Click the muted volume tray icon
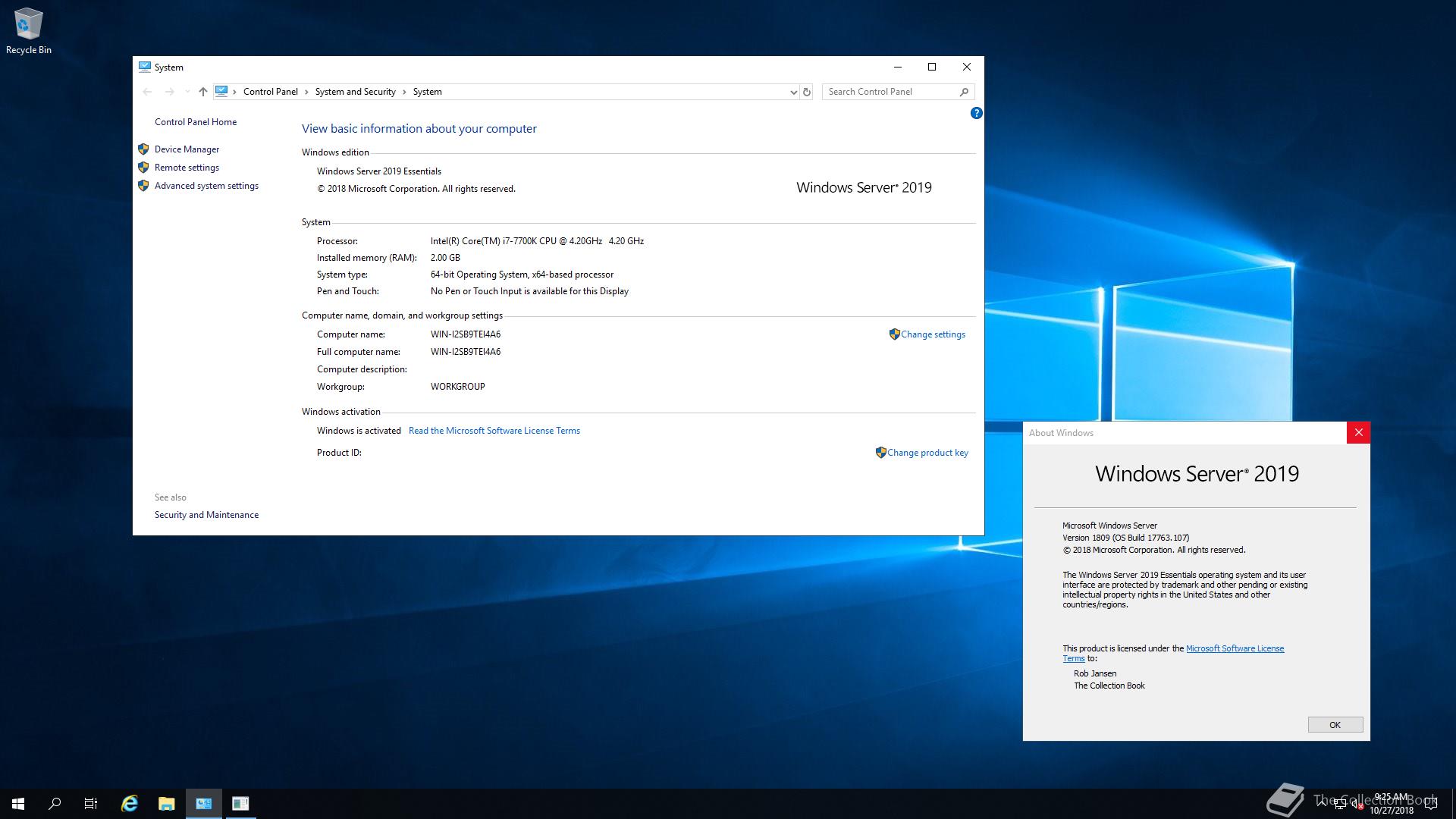1456x819 pixels. tap(1357, 804)
